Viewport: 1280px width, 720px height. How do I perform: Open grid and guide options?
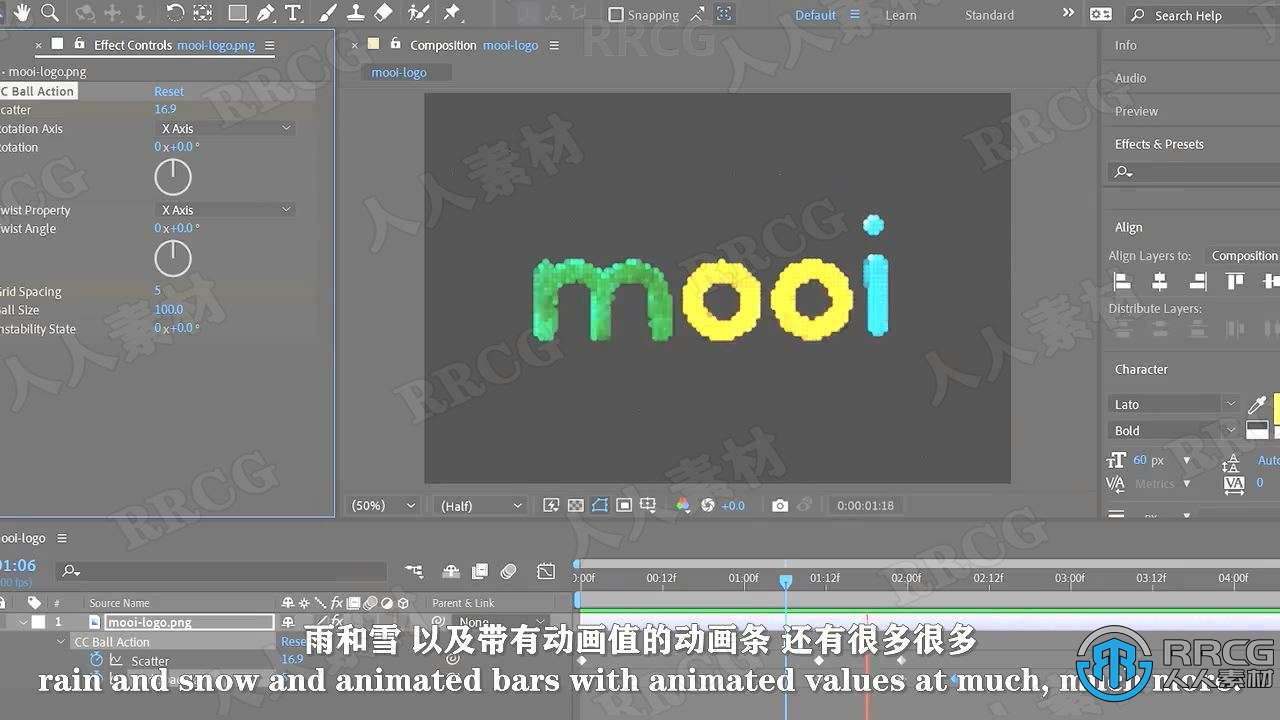(648, 506)
